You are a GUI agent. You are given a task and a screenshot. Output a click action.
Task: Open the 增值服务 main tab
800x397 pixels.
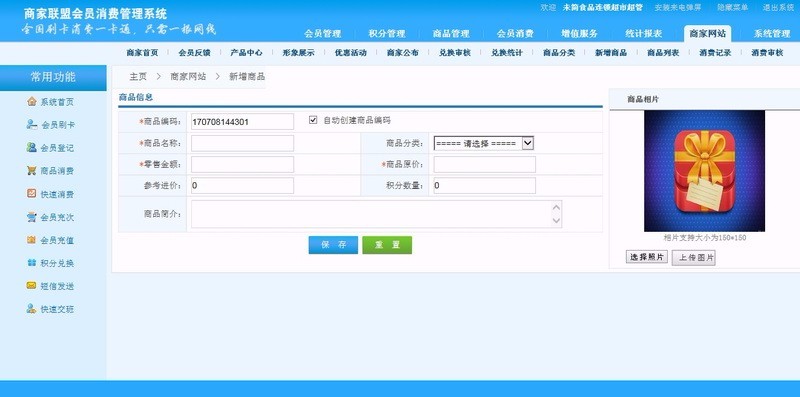(x=580, y=34)
